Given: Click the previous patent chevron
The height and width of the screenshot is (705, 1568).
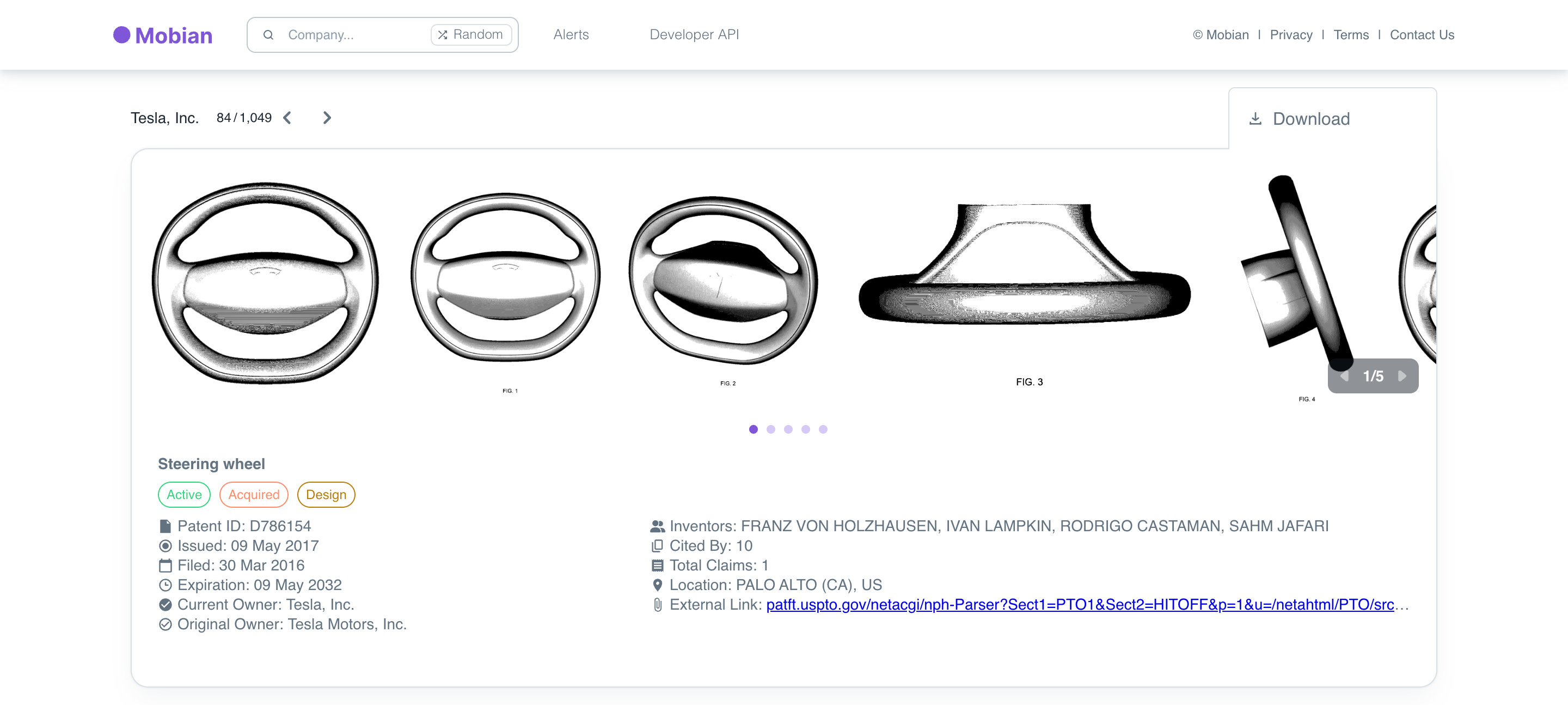Looking at the screenshot, I should tap(287, 118).
